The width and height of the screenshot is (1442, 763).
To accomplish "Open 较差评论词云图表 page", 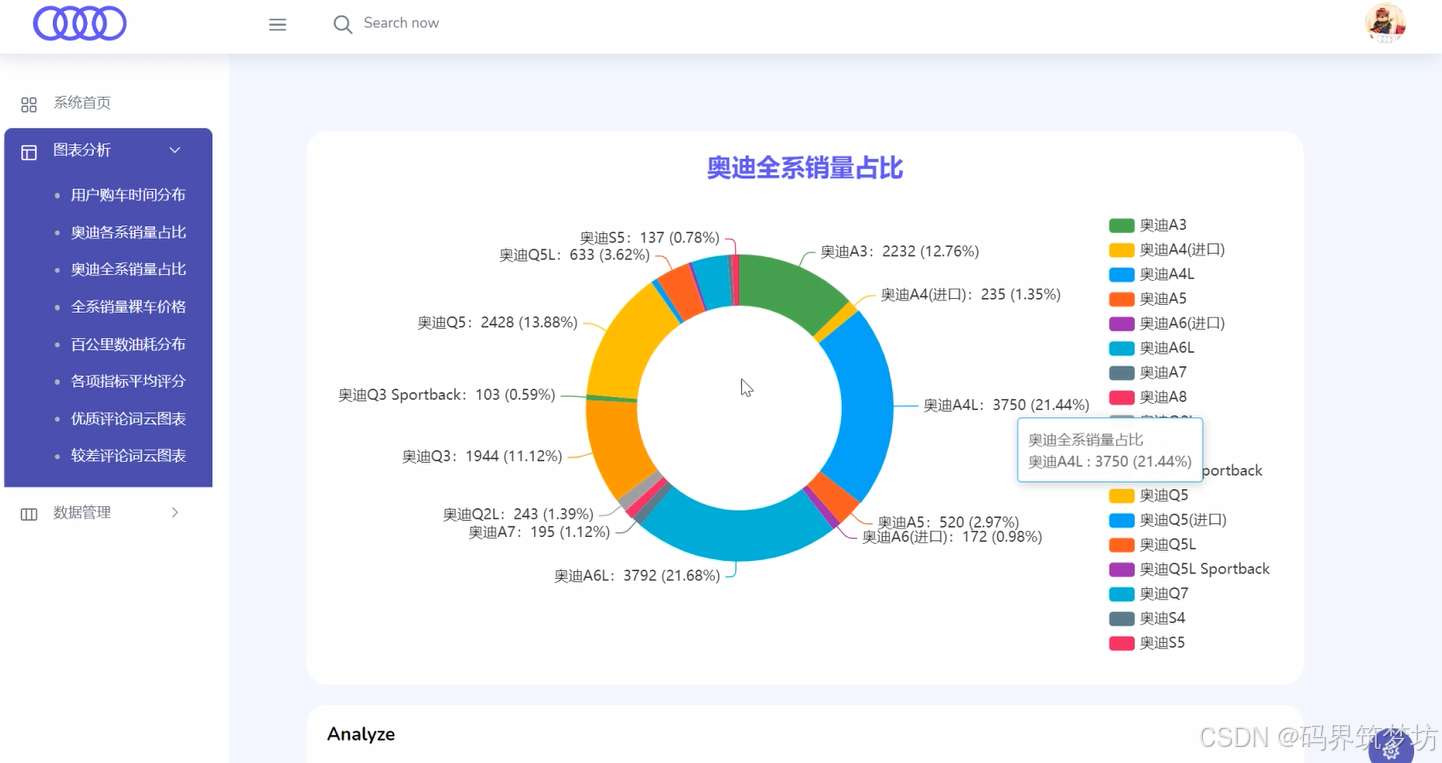I will click(128, 456).
